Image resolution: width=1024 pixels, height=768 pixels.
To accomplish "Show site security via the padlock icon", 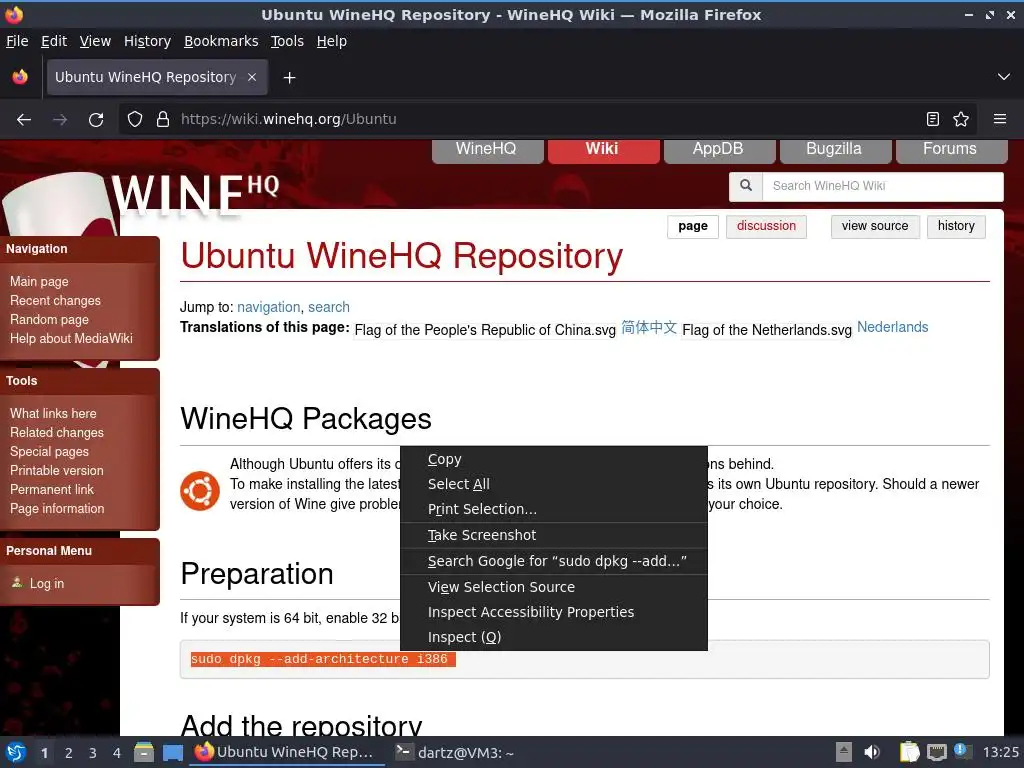I will 163,120.
